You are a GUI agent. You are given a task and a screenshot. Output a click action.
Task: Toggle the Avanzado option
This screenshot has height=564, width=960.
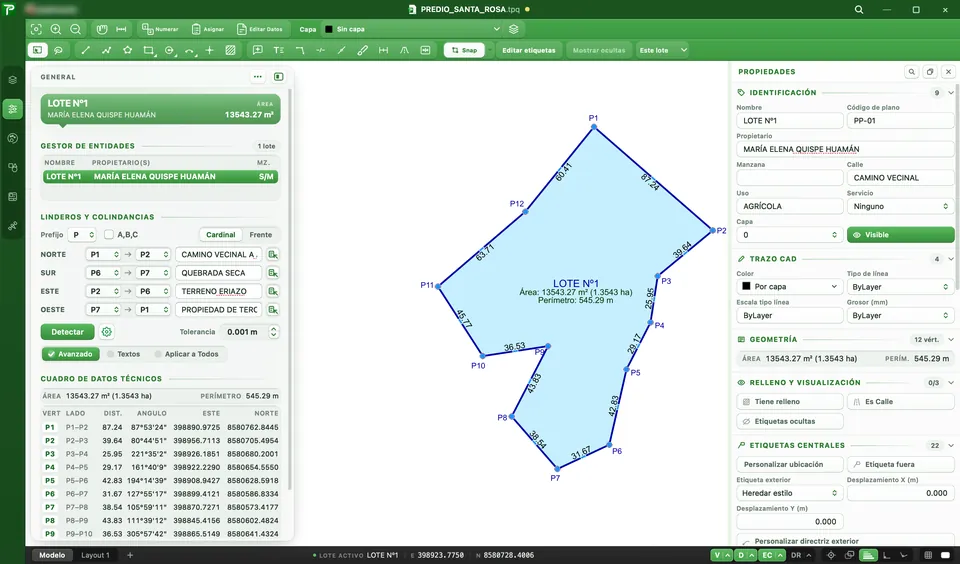pos(70,354)
